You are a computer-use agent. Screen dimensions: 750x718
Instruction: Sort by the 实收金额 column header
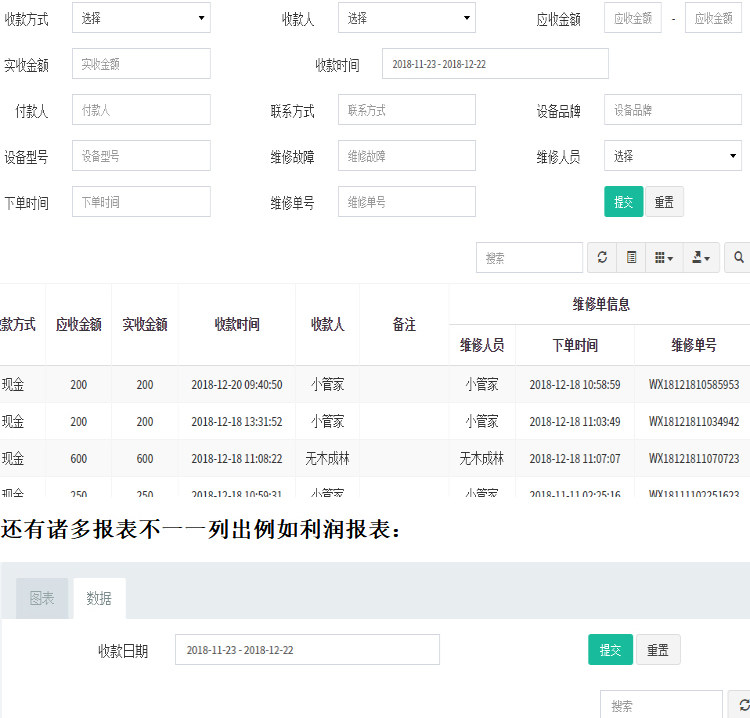[145, 324]
